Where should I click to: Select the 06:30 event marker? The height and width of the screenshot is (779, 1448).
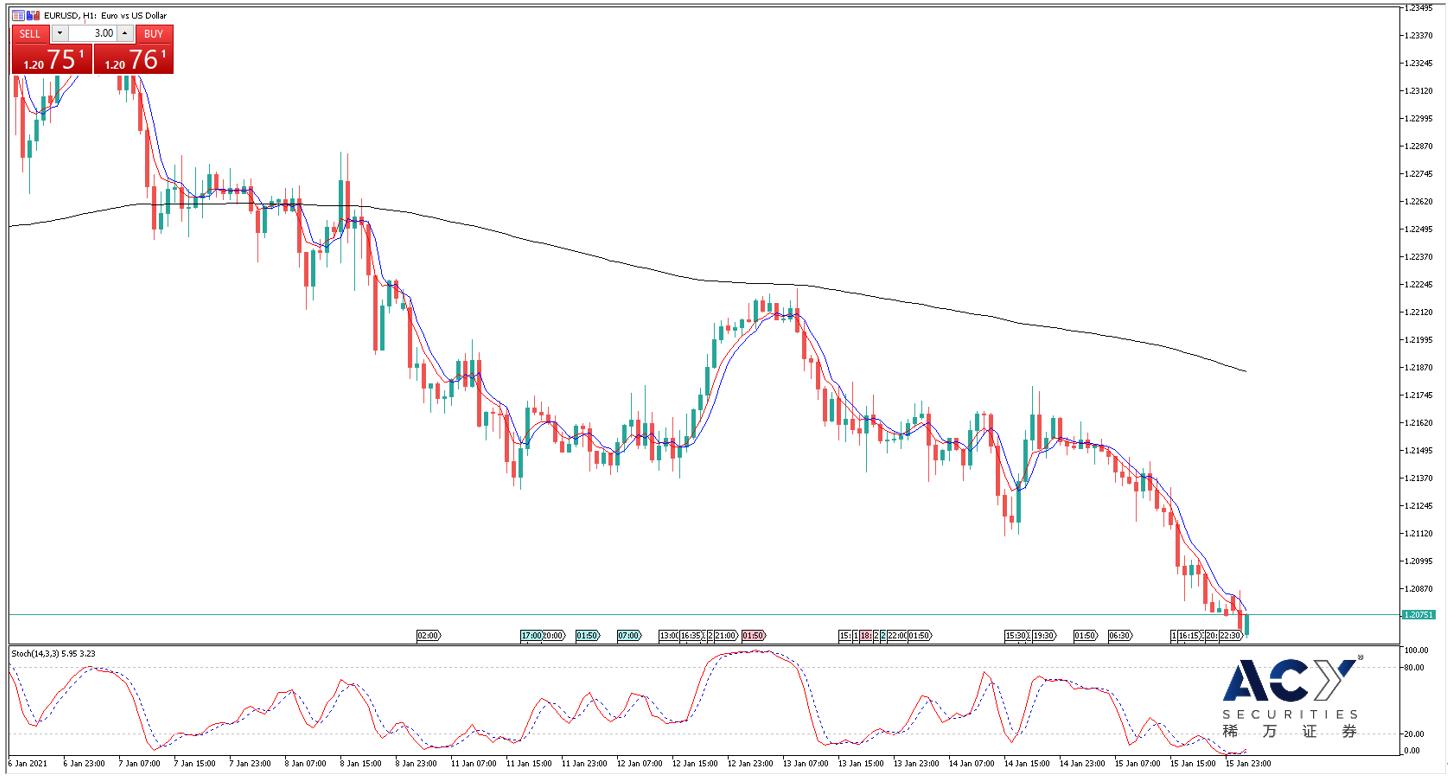point(1120,635)
